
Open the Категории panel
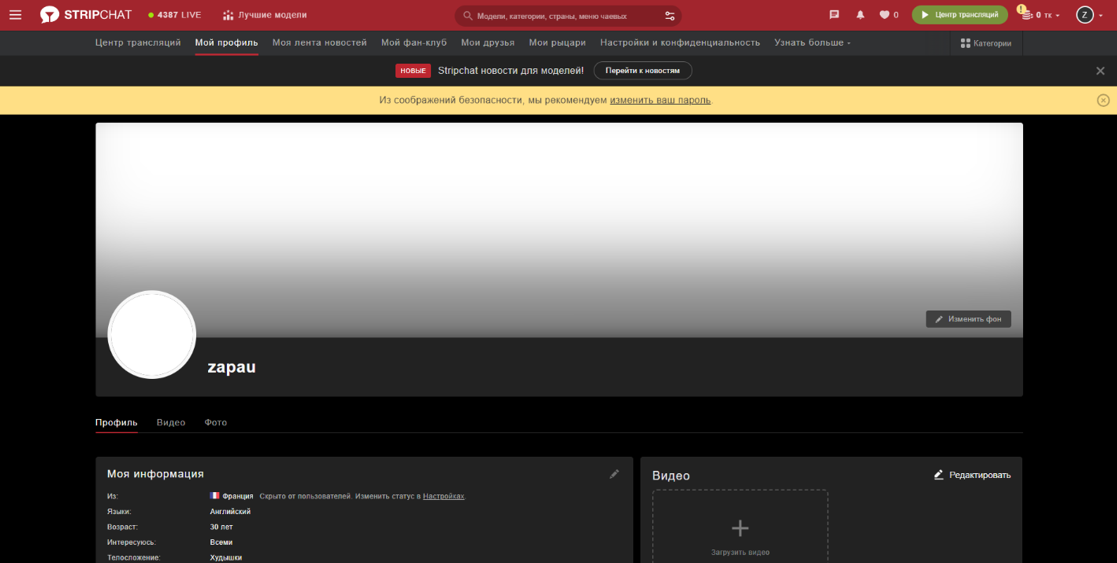click(x=986, y=43)
